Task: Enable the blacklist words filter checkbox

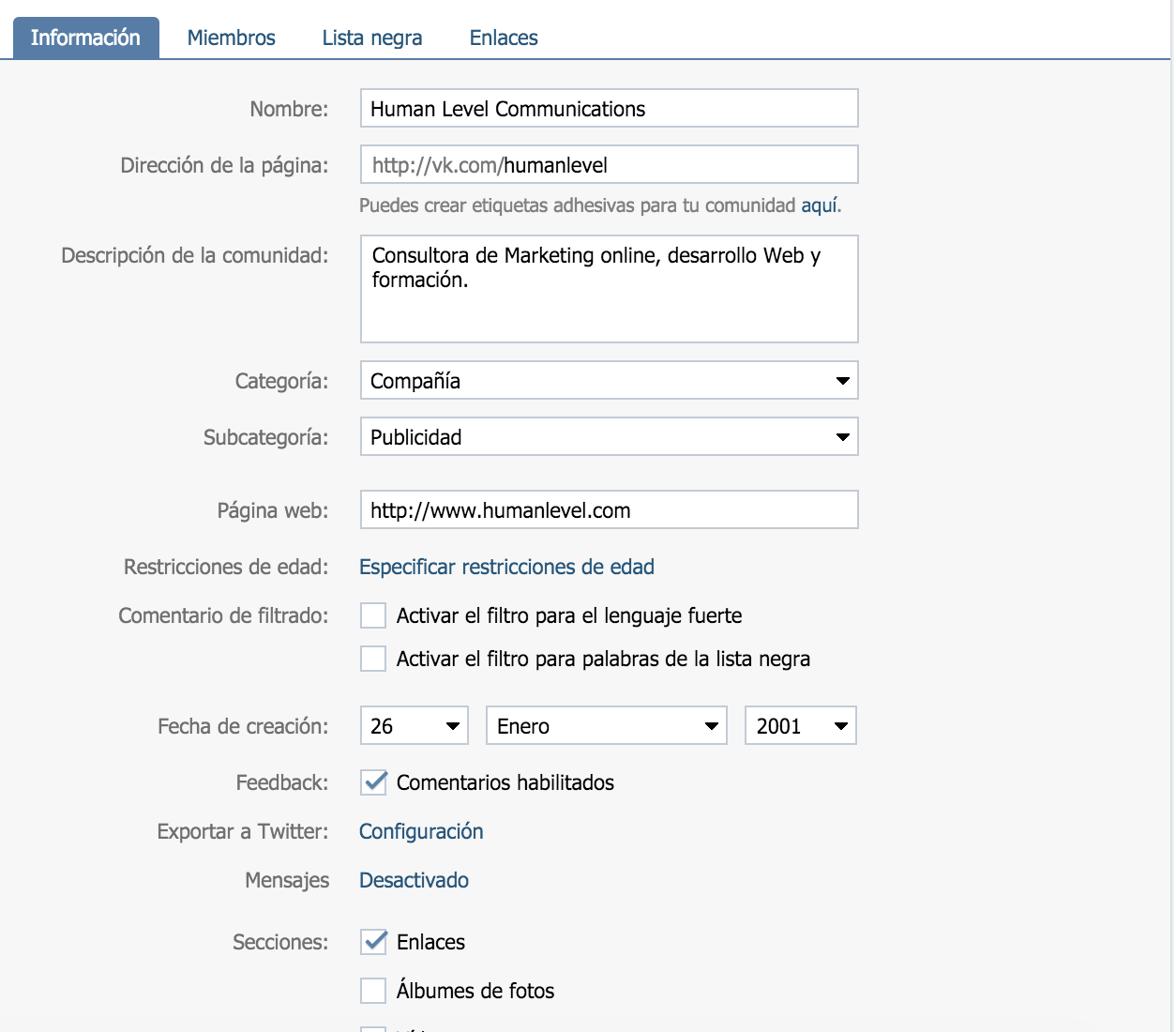Action: point(373,659)
